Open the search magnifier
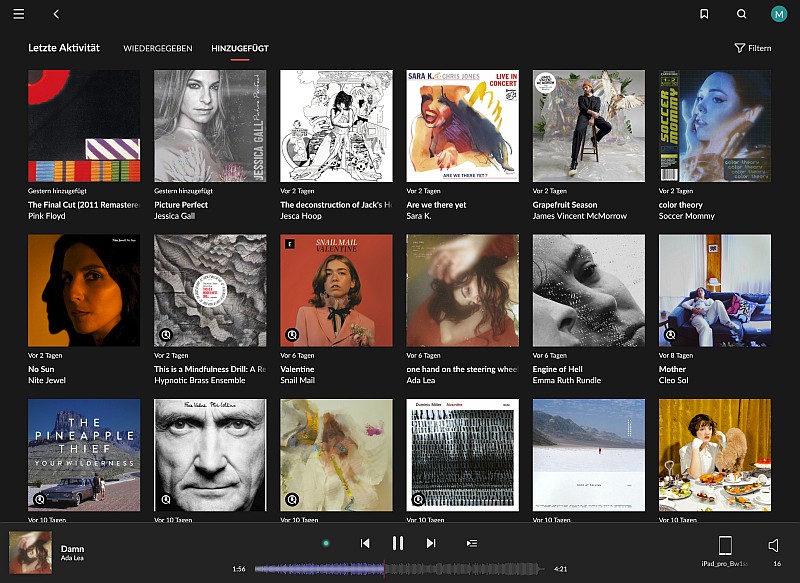This screenshot has height=583, width=800. [741, 14]
